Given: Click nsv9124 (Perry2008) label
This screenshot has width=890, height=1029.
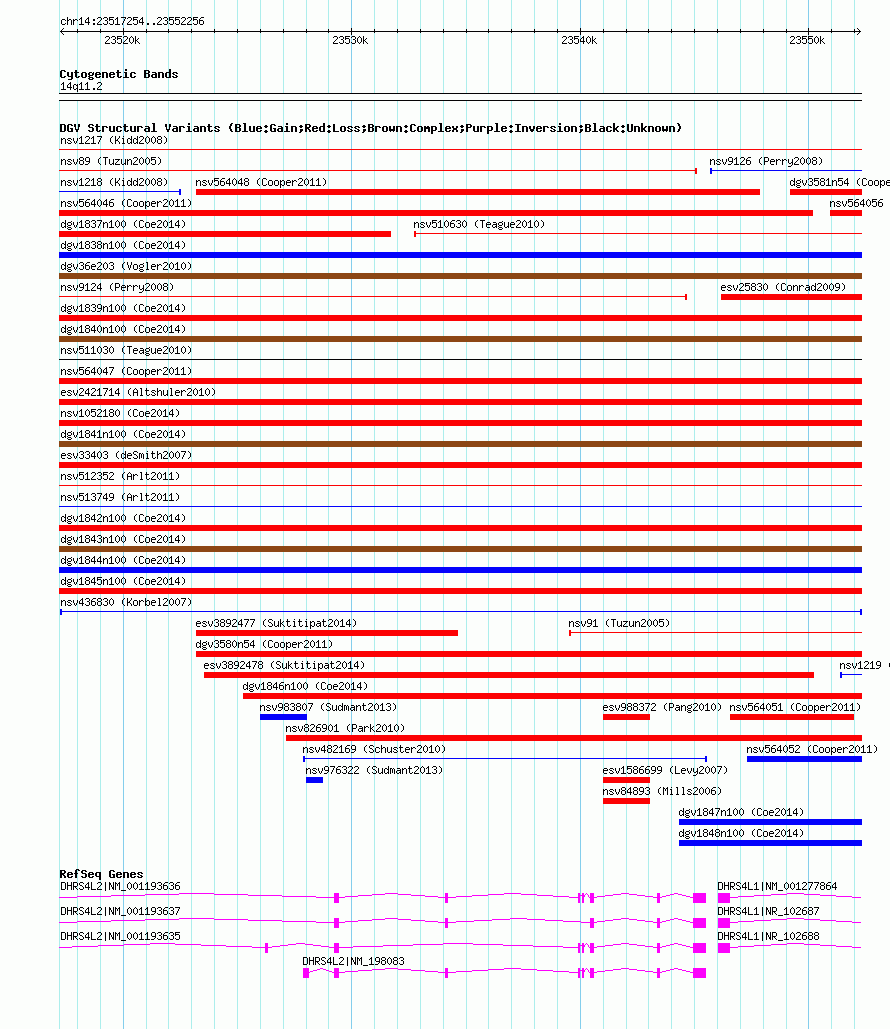Looking at the screenshot, I should [117, 287].
